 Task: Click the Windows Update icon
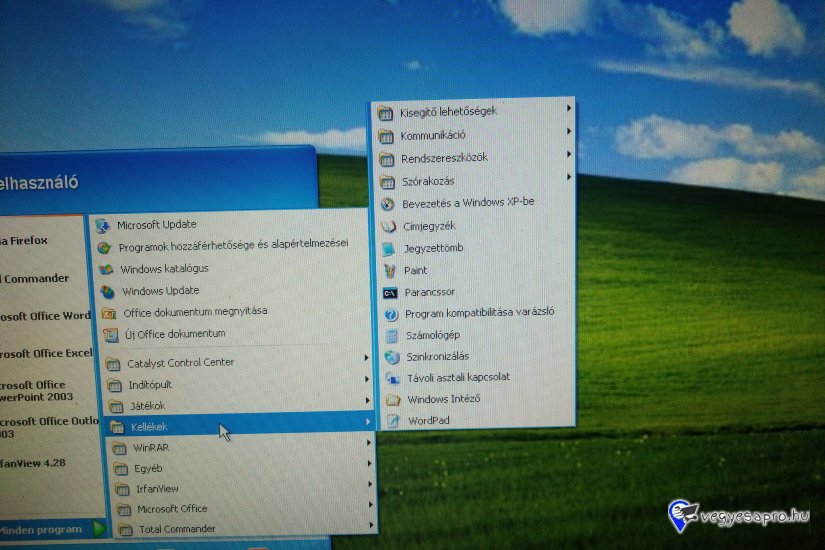[107, 291]
